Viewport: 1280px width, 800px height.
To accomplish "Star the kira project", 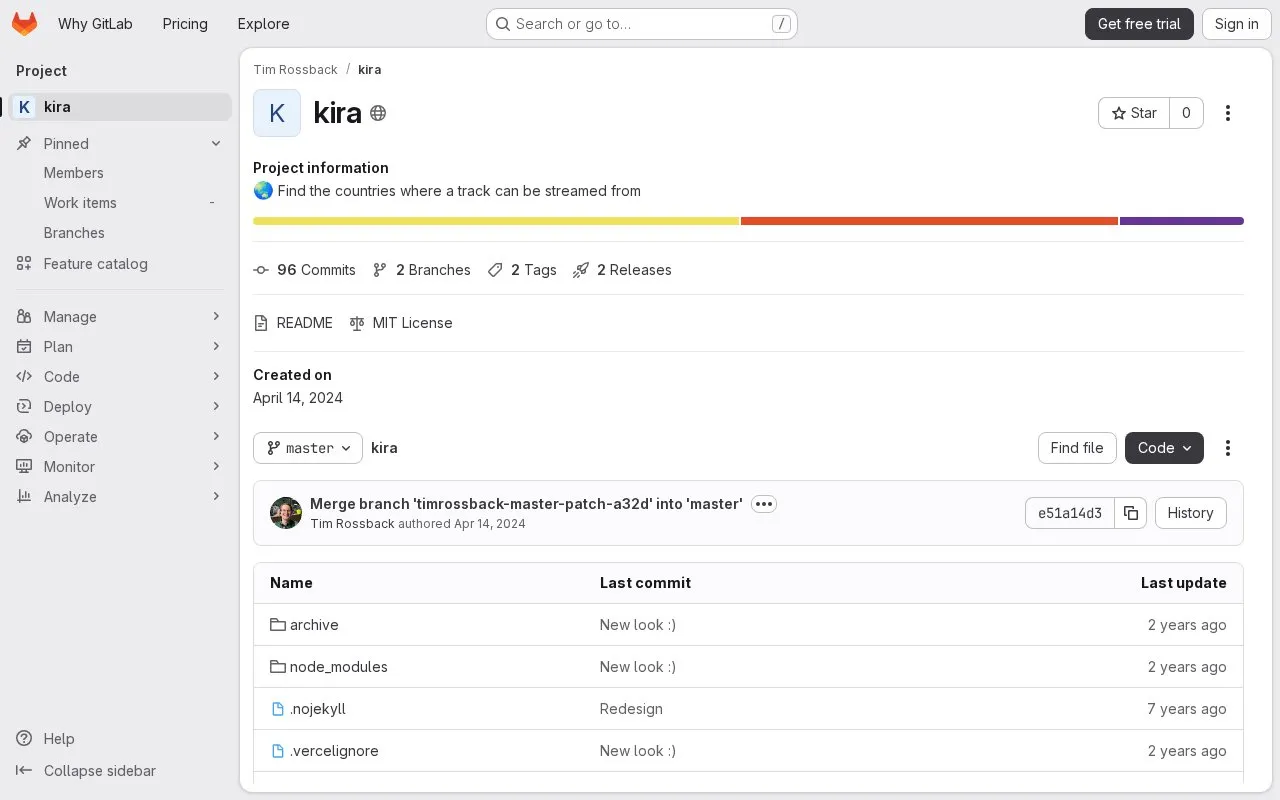I will [x=1134, y=113].
